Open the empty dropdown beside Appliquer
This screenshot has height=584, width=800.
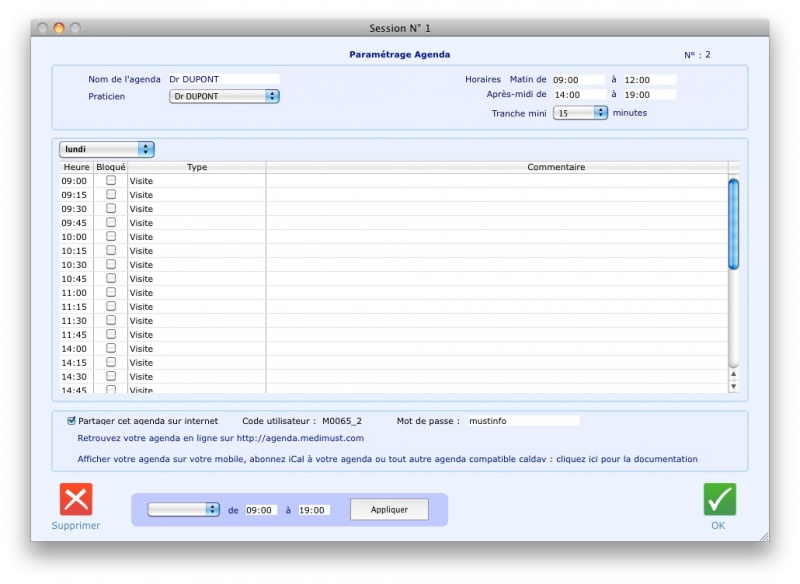184,510
